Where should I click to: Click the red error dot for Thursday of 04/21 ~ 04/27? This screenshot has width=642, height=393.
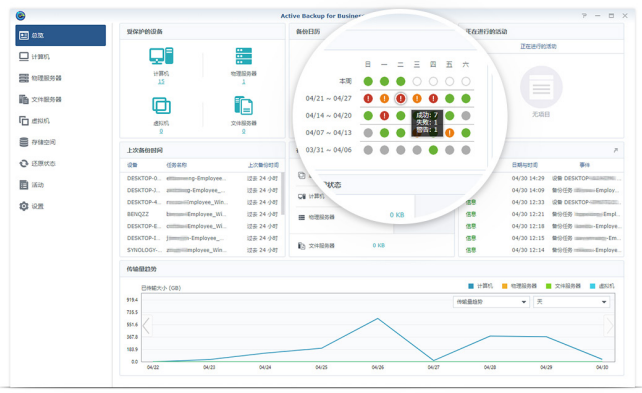(x=433, y=98)
